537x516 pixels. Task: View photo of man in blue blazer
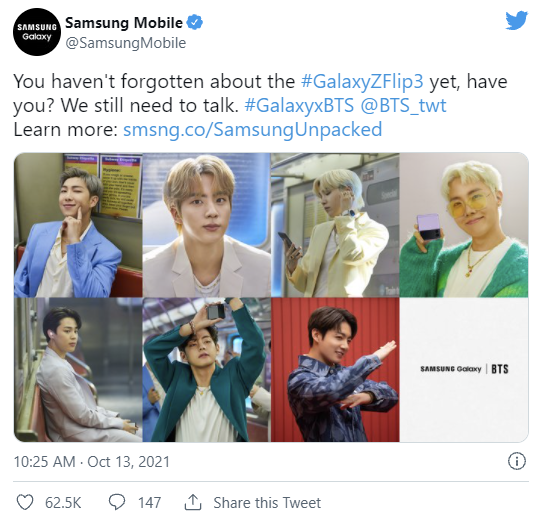78,225
